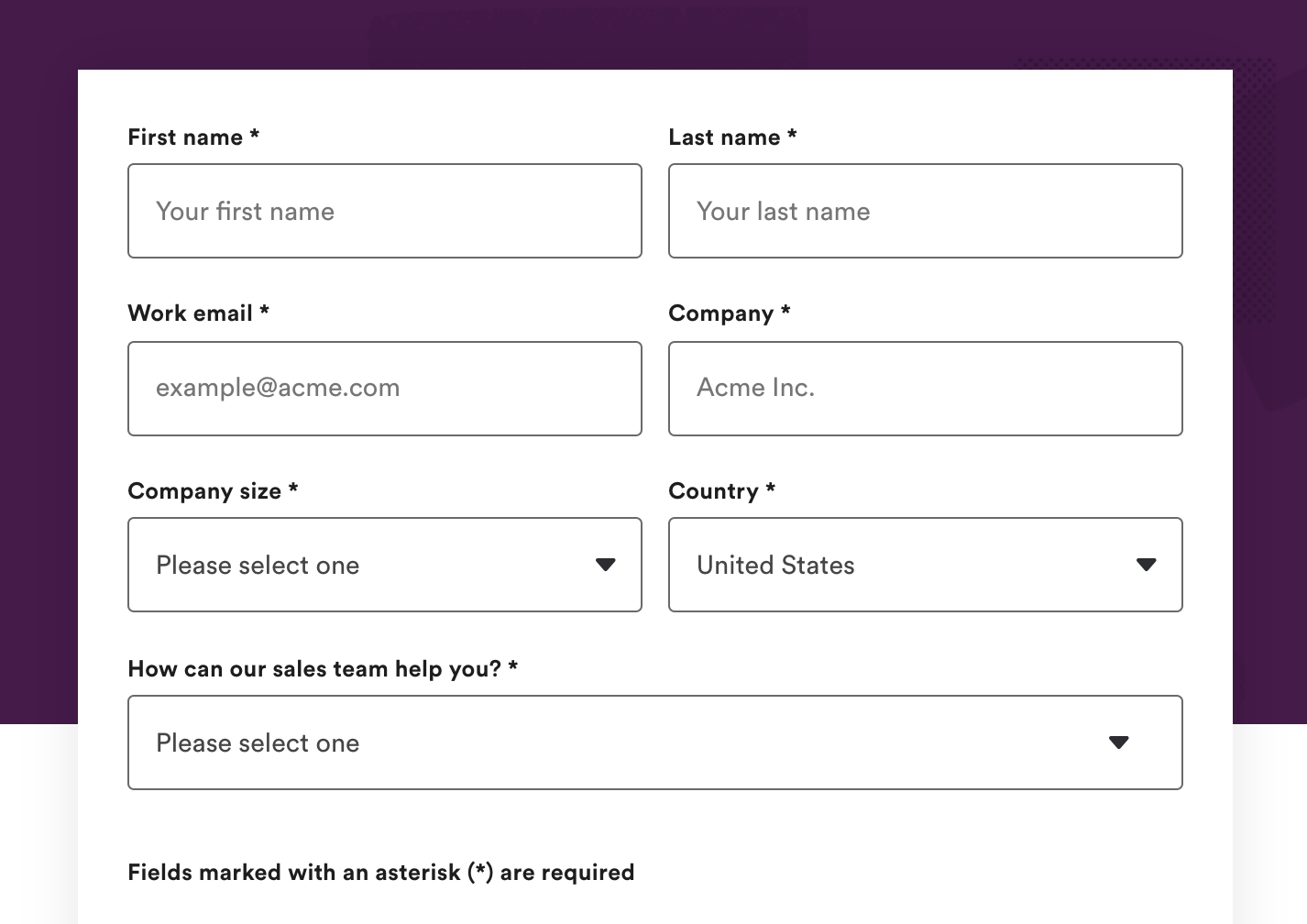This screenshot has width=1307, height=924.
Task: Click the Country label
Action: [721, 491]
